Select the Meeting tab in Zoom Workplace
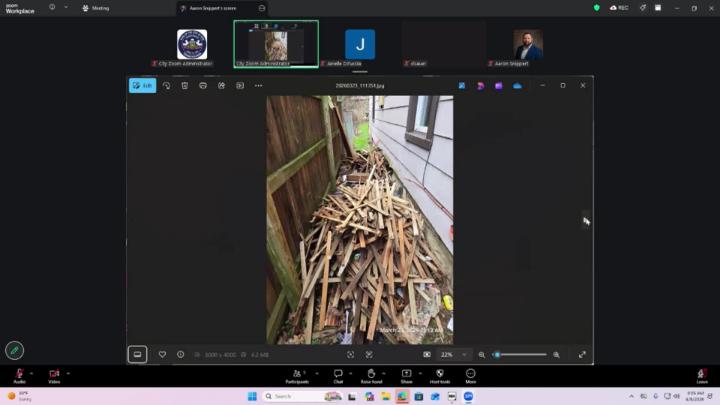The height and width of the screenshot is (405, 720). [96, 8]
